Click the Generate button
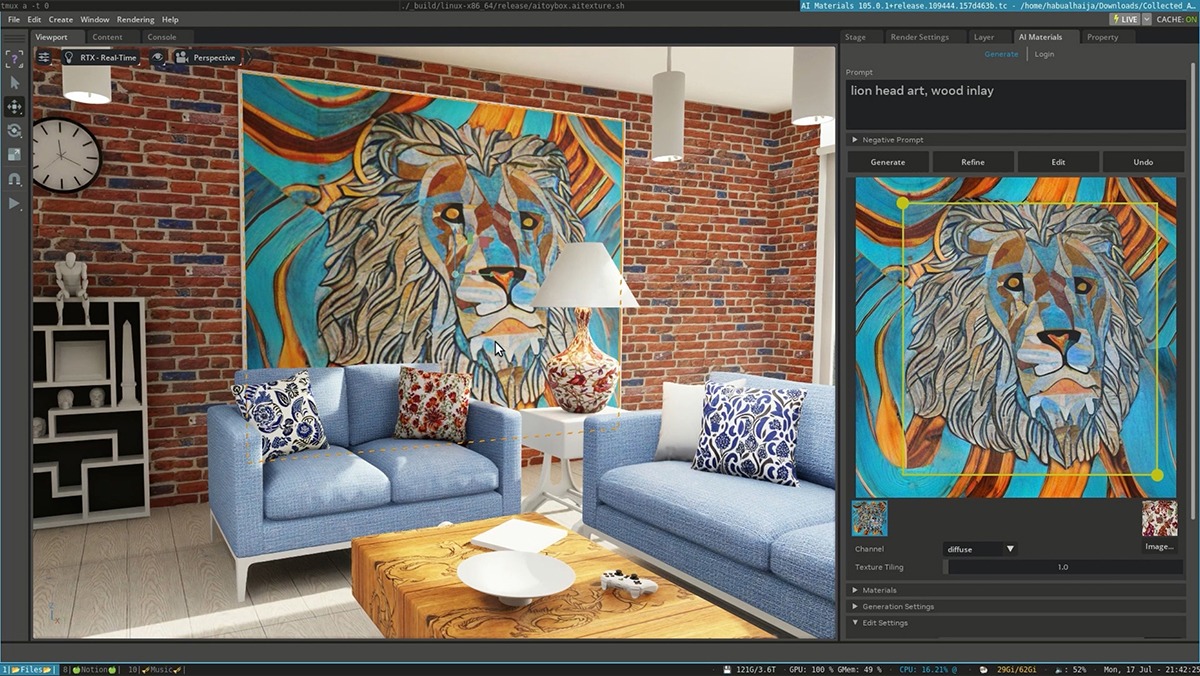 coord(887,162)
